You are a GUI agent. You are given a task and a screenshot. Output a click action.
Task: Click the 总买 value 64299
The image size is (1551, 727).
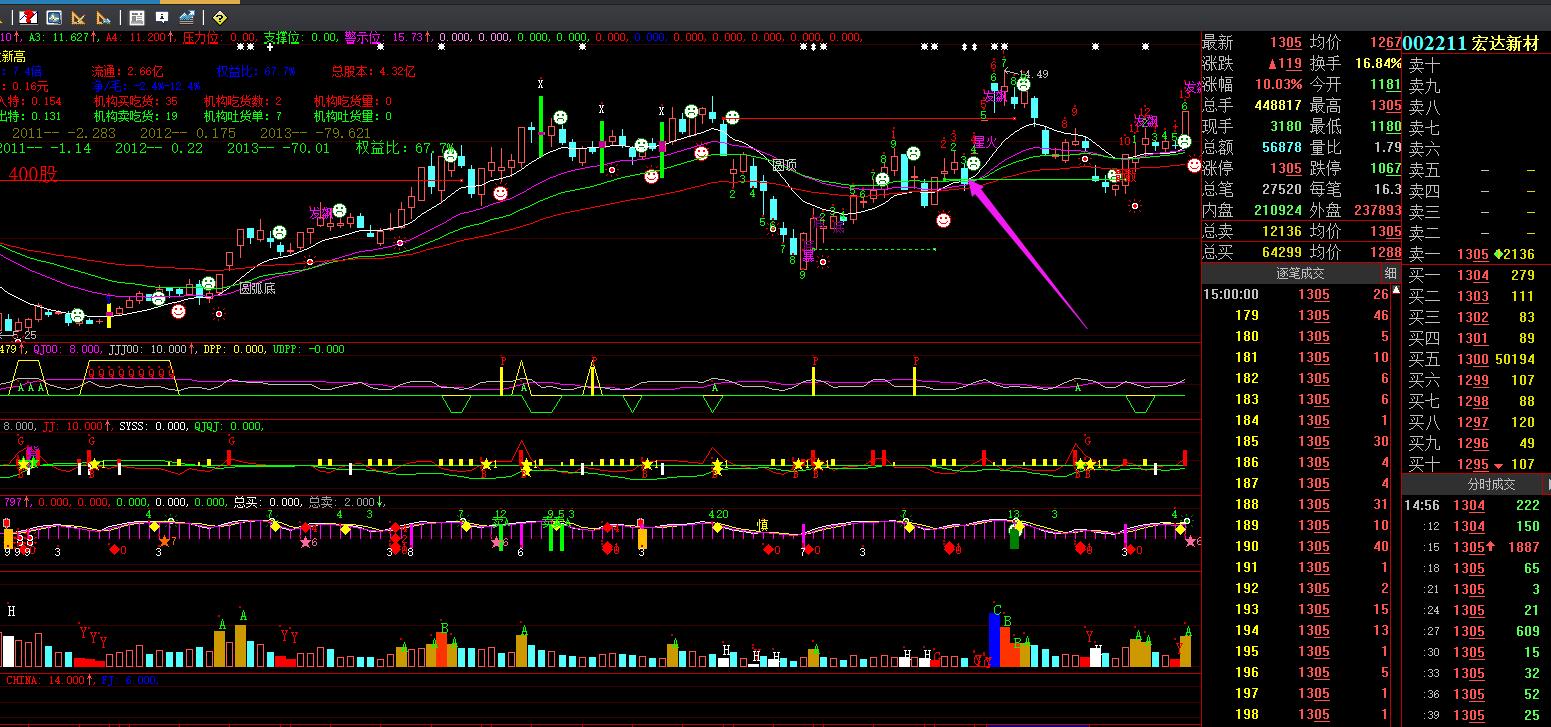coord(1281,253)
